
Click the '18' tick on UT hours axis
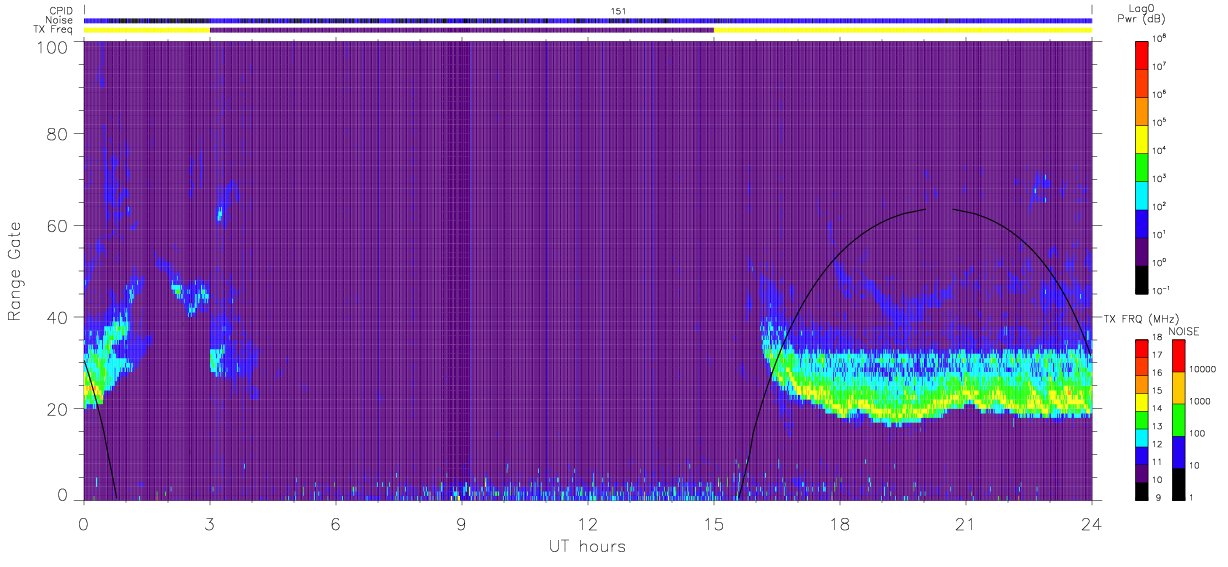click(840, 523)
